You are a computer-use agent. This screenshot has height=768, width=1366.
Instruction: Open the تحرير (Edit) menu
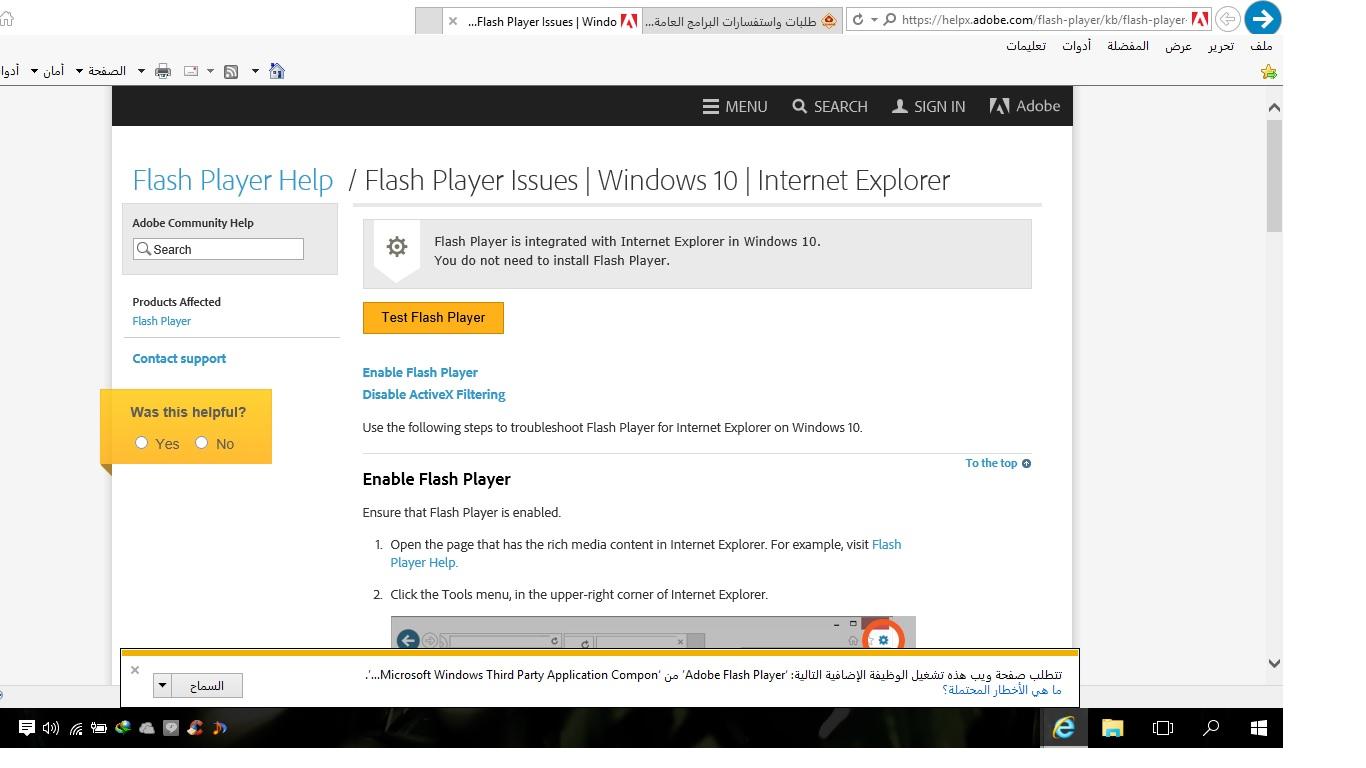(x=1220, y=46)
